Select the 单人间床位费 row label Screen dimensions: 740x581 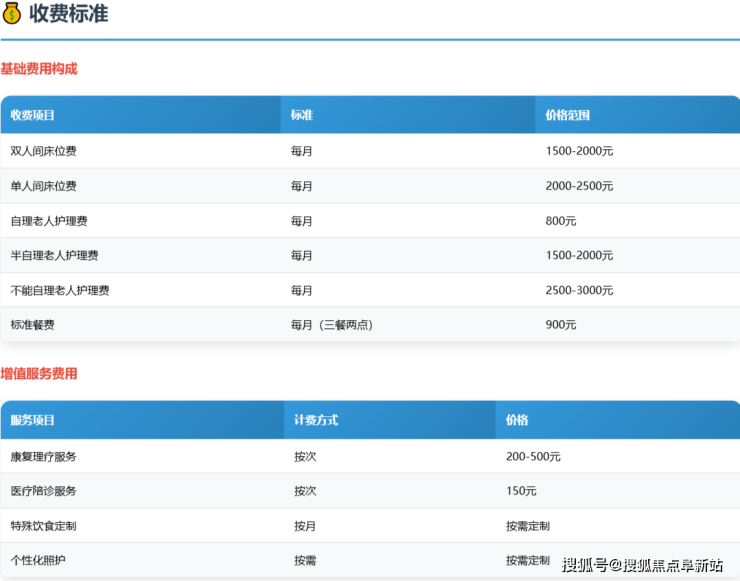click(44, 186)
